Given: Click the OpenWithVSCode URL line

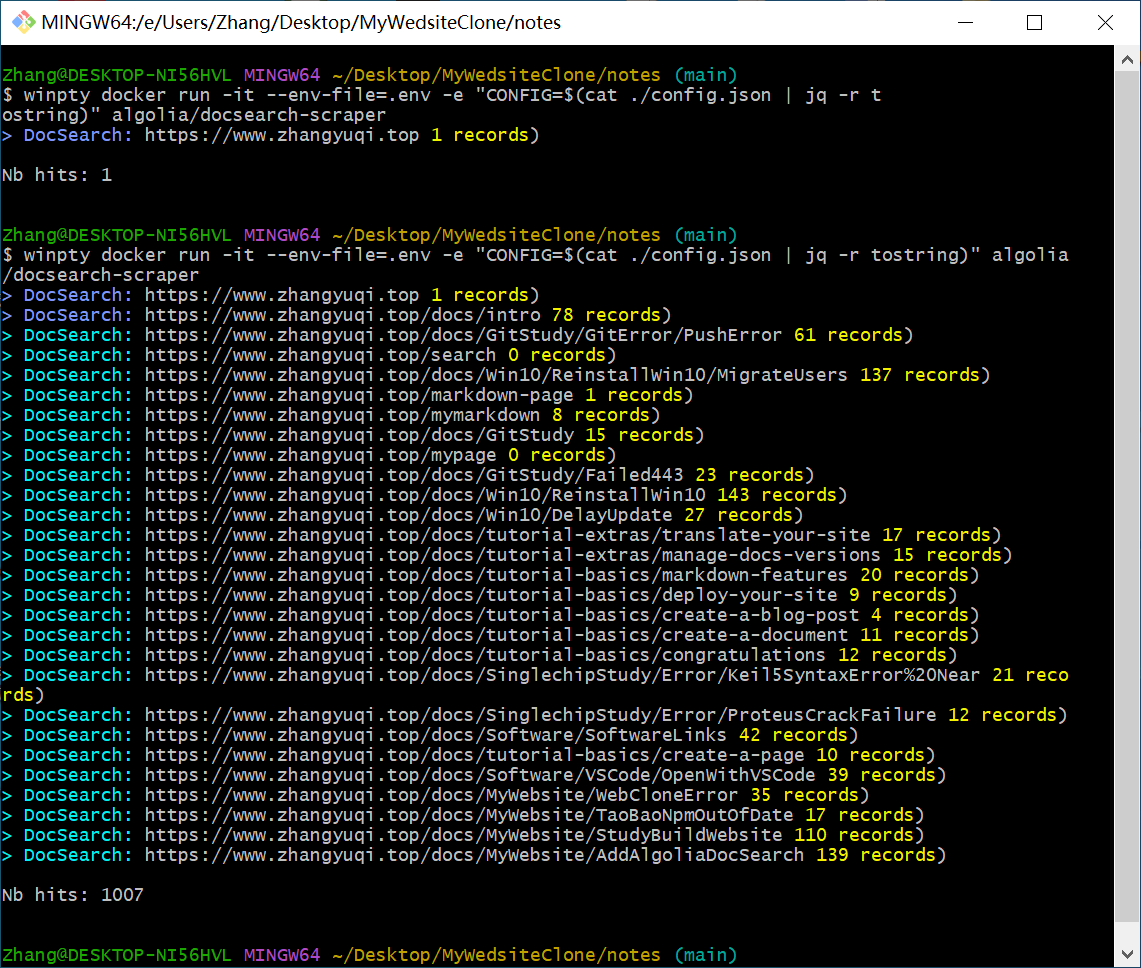Looking at the screenshot, I should [x=480, y=776].
